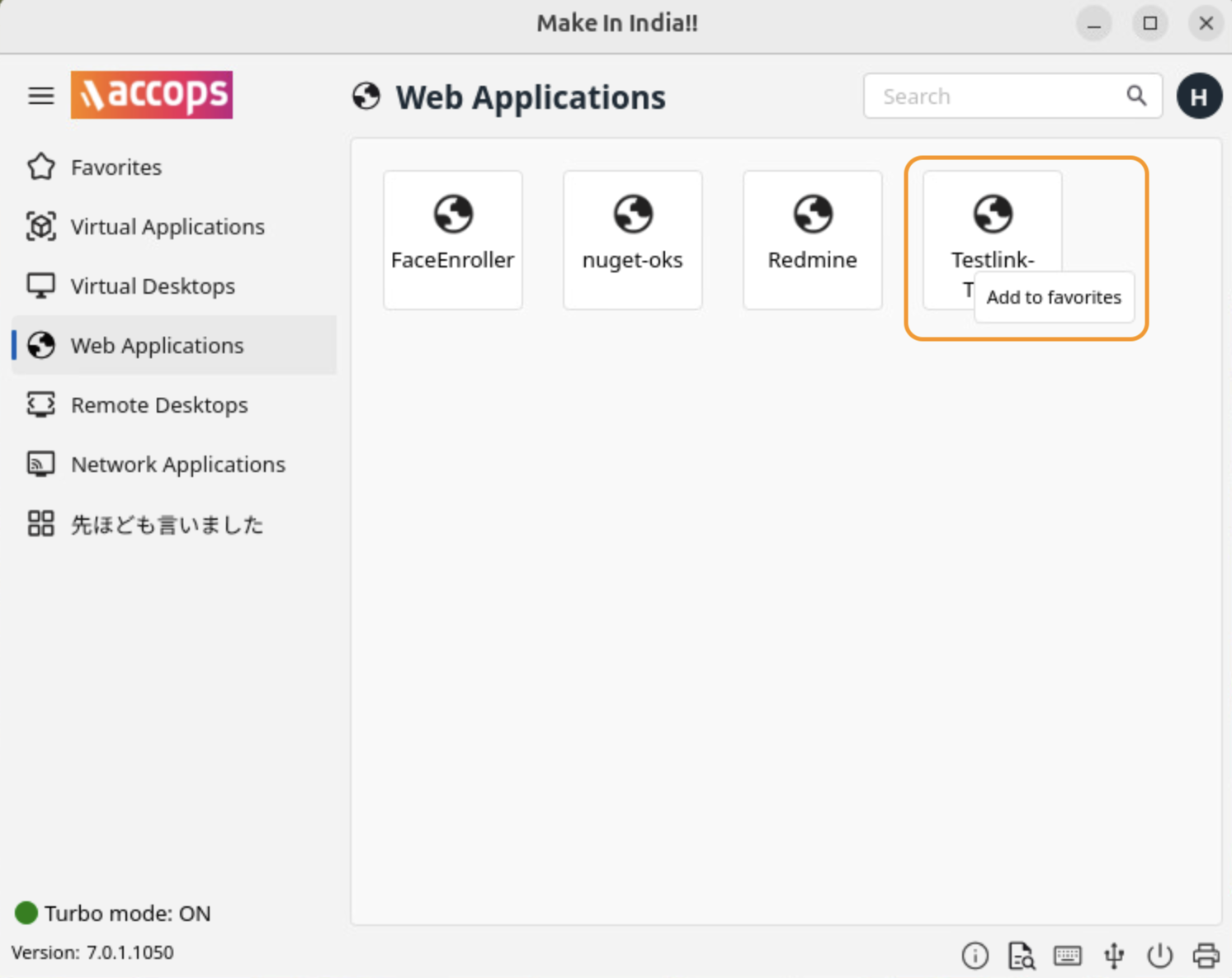
Task: Click the keyboard icon in status bar
Action: point(1067,956)
